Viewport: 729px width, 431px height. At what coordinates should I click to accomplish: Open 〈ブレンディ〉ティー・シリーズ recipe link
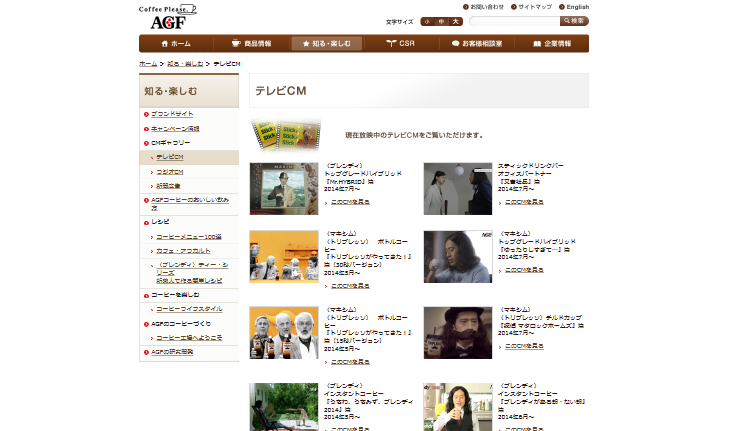click(x=192, y=272)
